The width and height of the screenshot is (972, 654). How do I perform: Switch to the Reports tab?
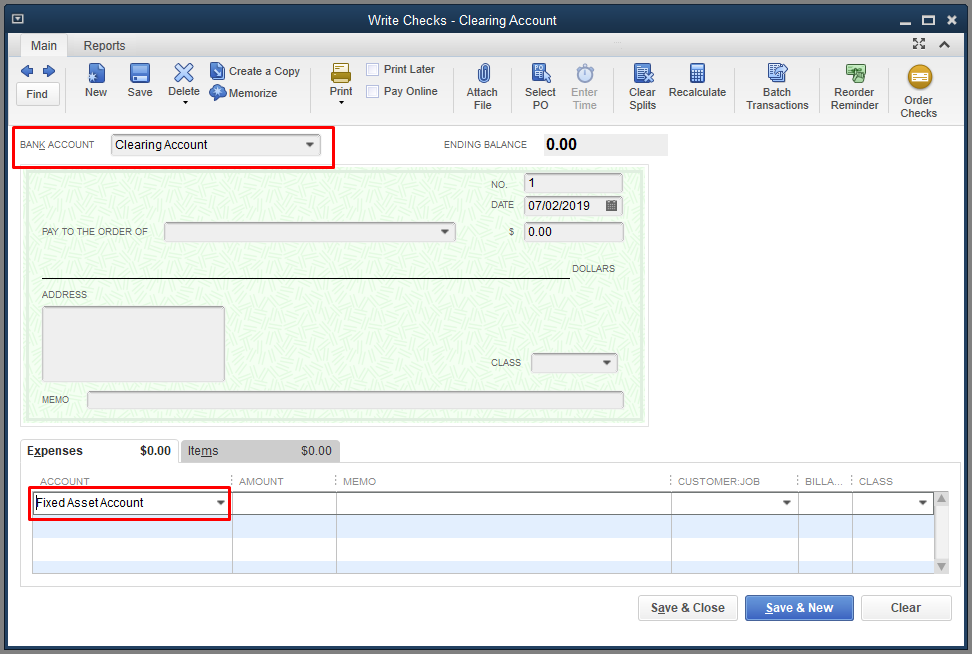(104, 46)
